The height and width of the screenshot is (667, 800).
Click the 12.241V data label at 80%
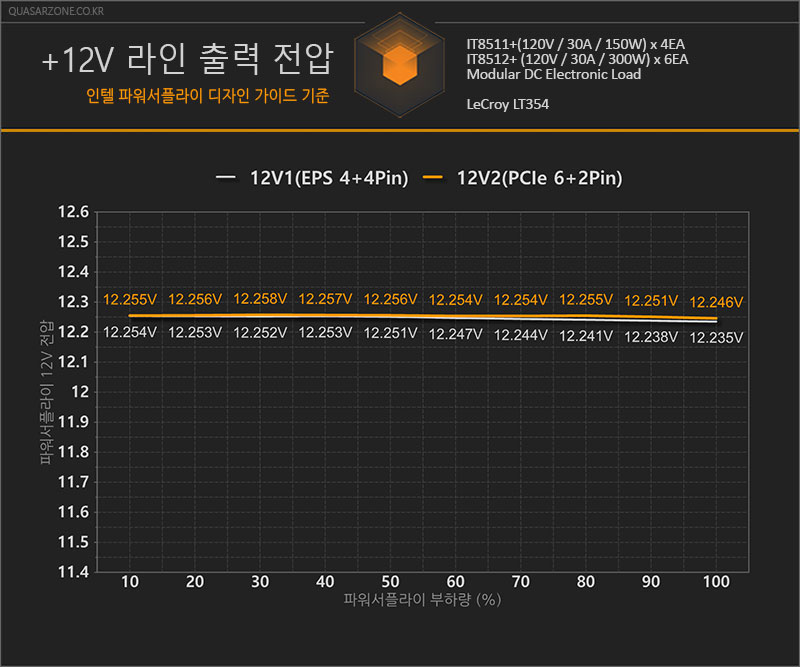[x=586, y=336]
